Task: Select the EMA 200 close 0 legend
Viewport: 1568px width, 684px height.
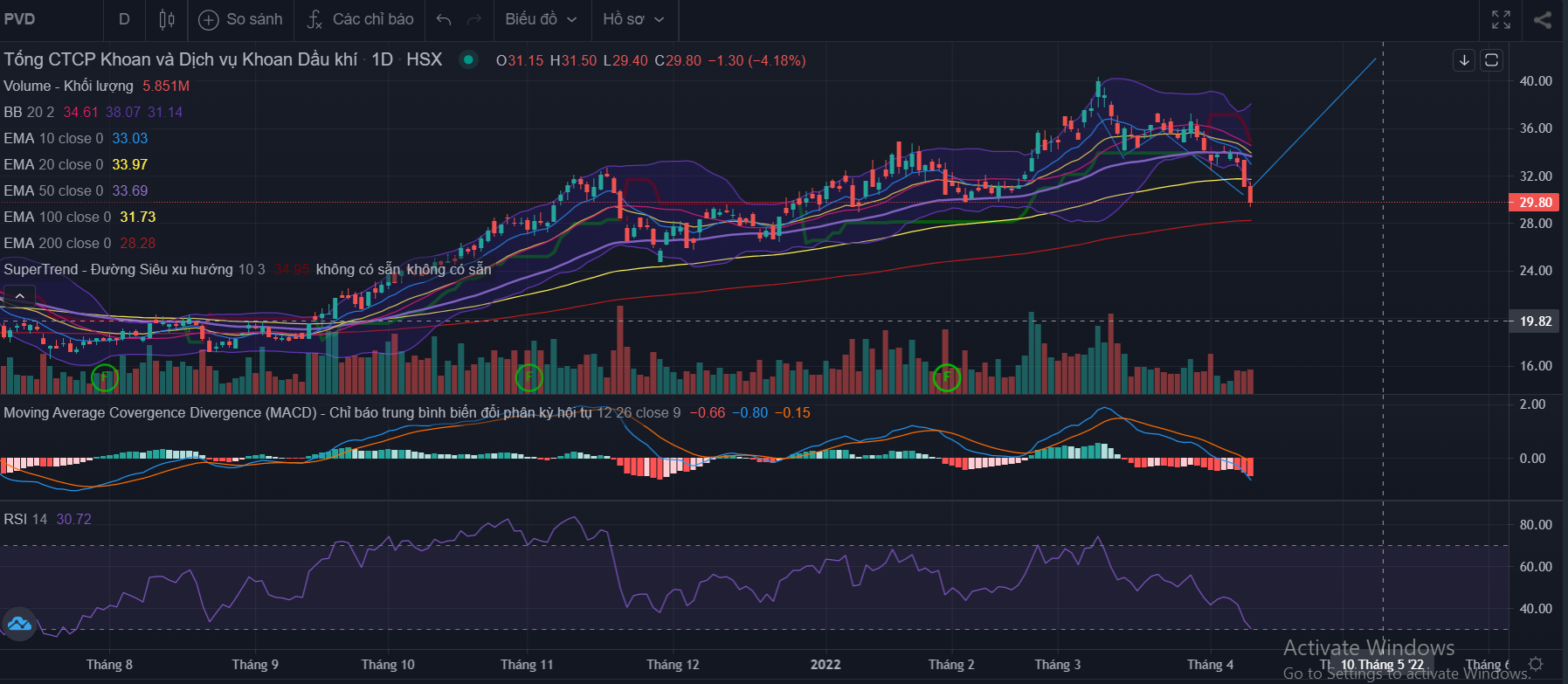Action: pos(58,243)
